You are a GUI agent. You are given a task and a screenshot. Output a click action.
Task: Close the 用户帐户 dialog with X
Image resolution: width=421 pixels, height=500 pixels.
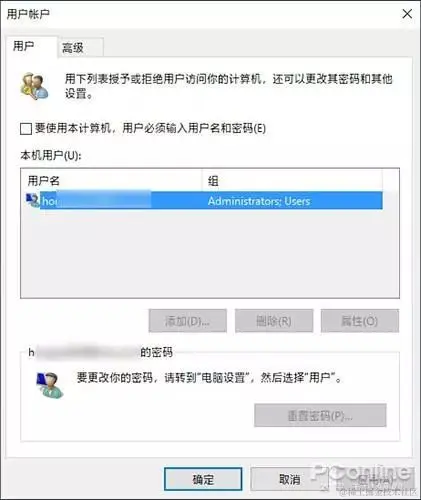point(407,14)
